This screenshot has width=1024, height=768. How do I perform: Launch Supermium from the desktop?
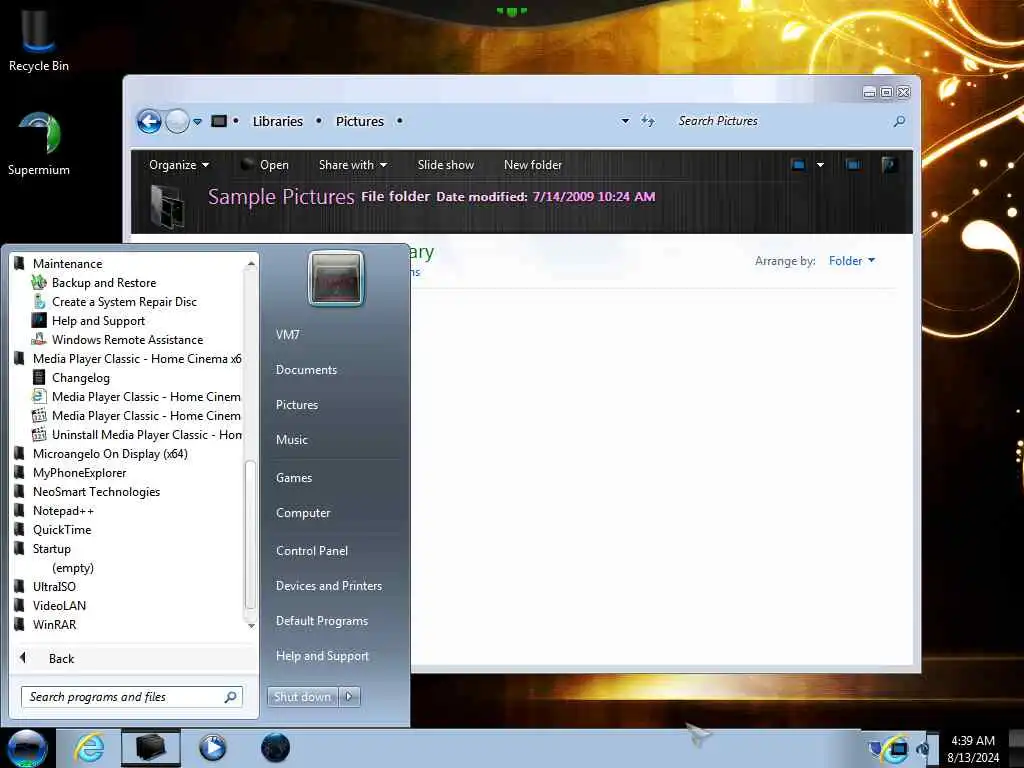click(39, 144)
